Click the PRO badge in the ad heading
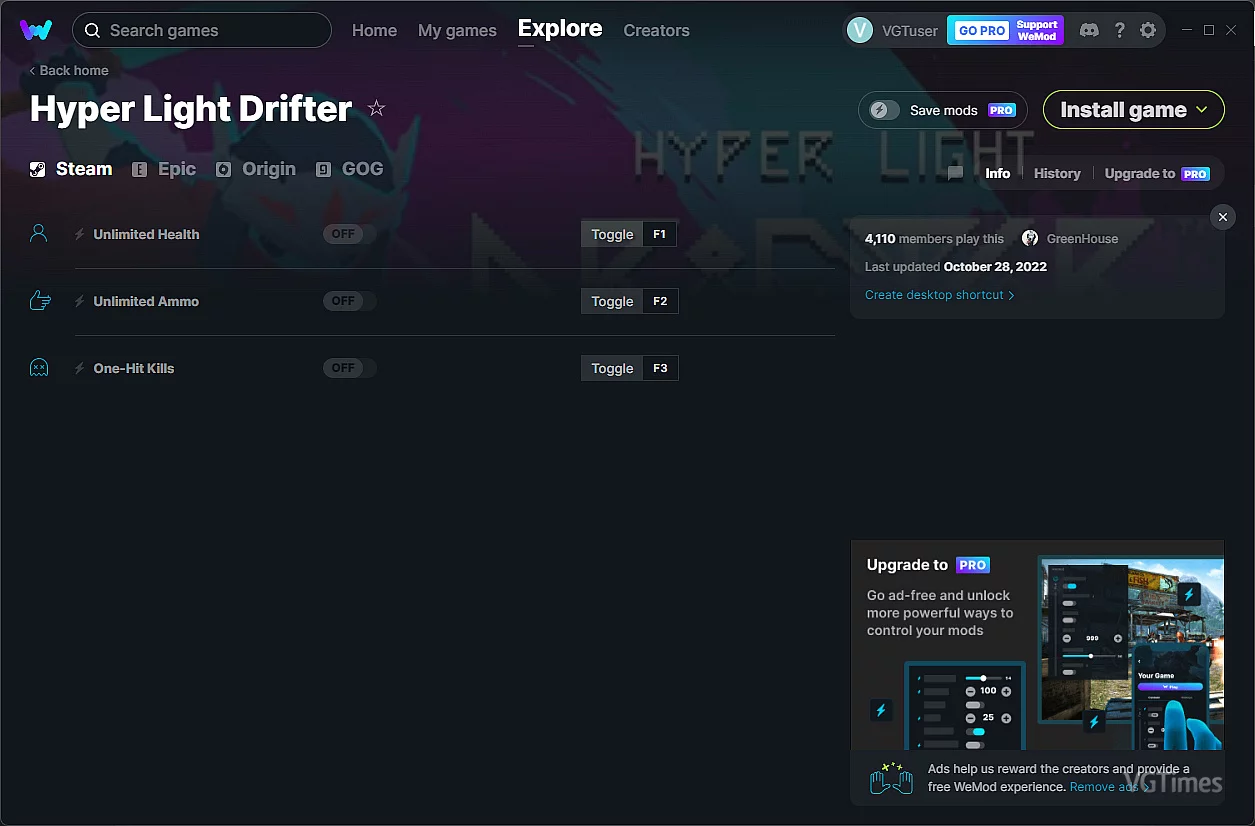The width and height of the screenshot is (1255, 826). tap(973, 565)
